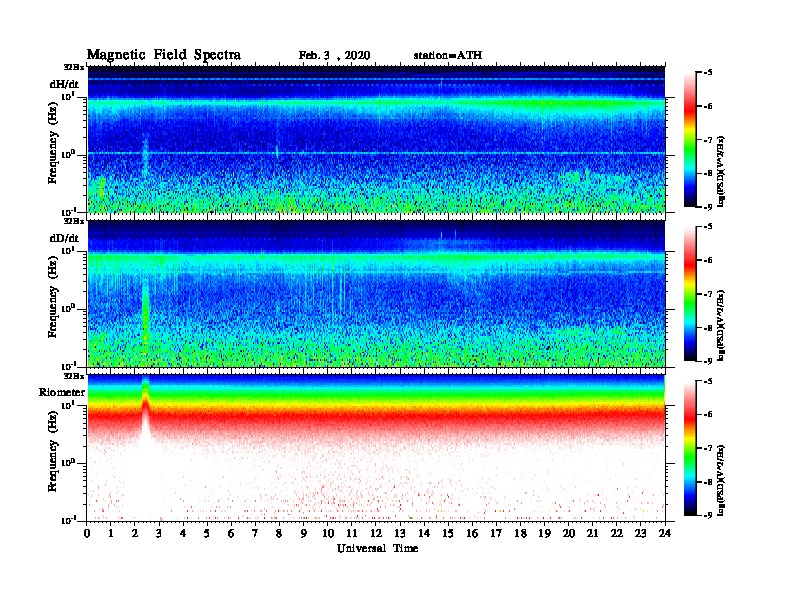Viewport: 792px width, 612px height.
Task: Click the "15" hour tick label
Action: [449, 533]
